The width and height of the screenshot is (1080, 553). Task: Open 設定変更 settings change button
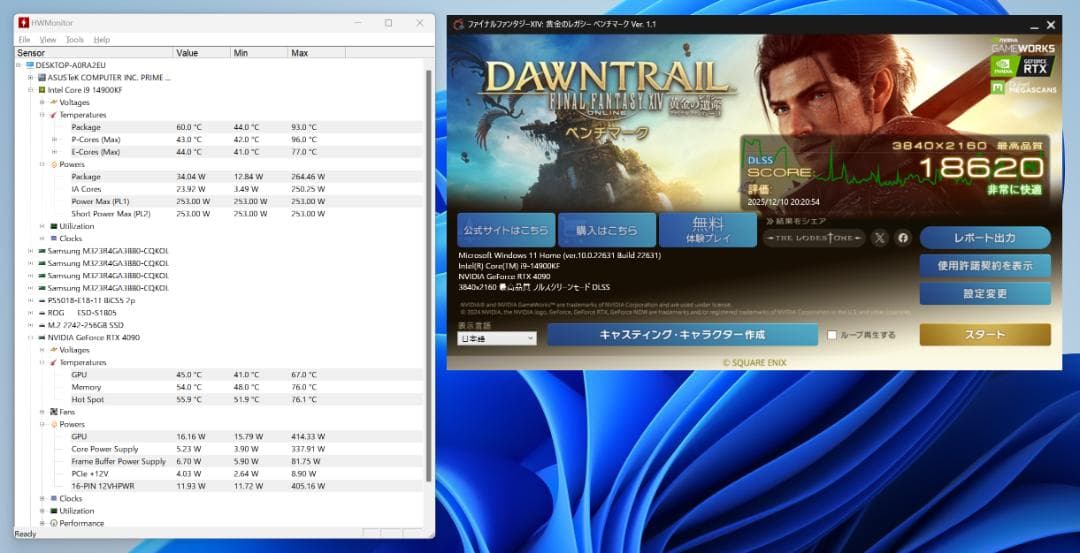985,293
